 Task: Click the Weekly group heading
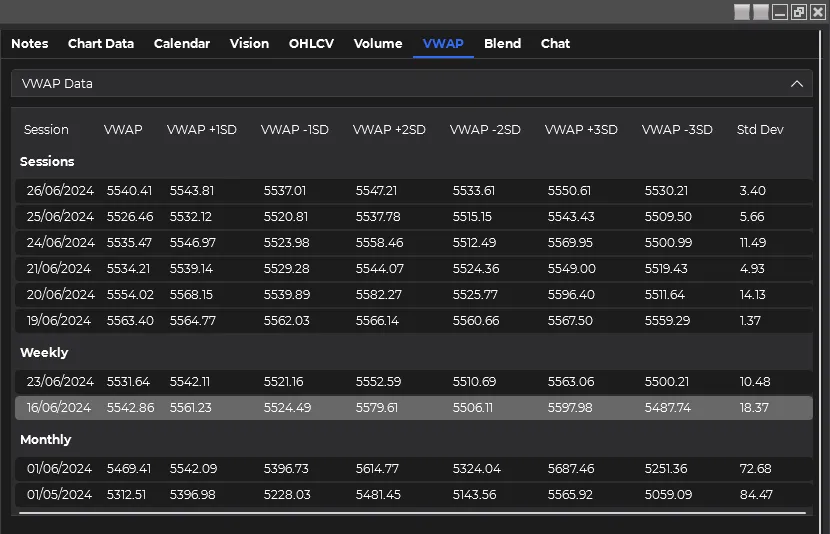[44, 352]
